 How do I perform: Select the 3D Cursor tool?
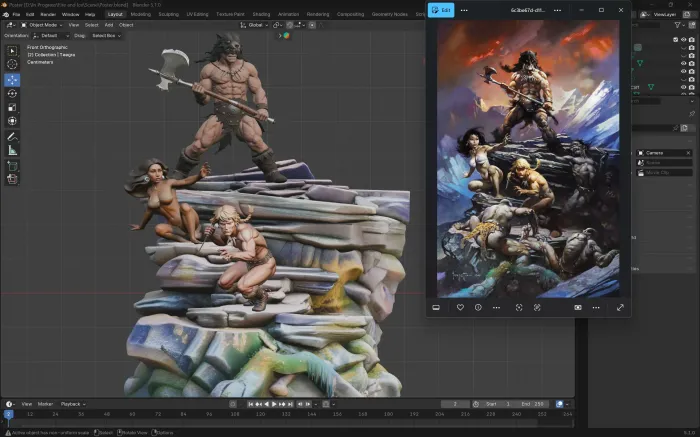12,64
